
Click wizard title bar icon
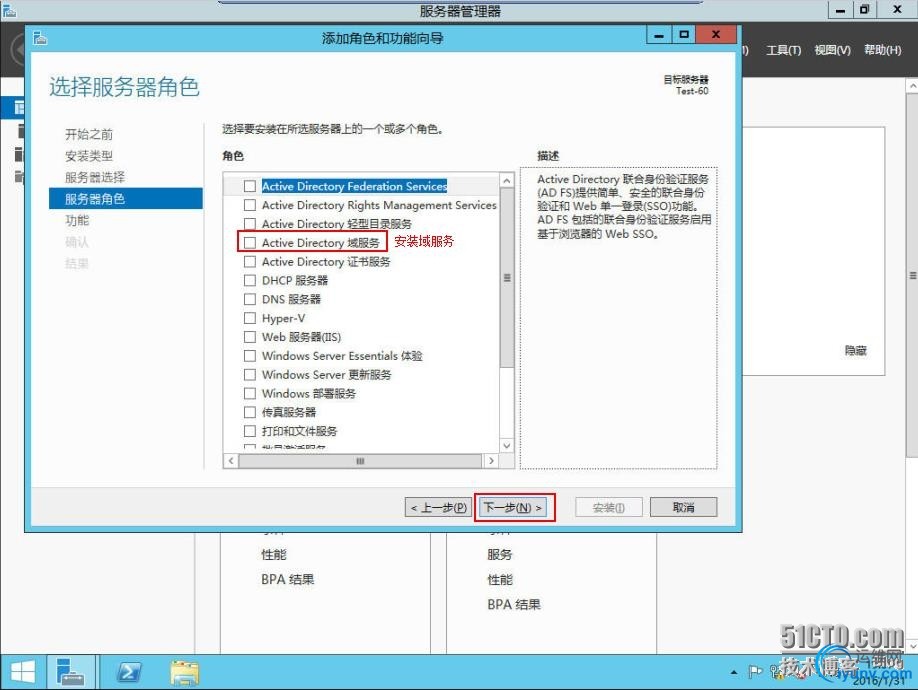(x=40, y=38)
